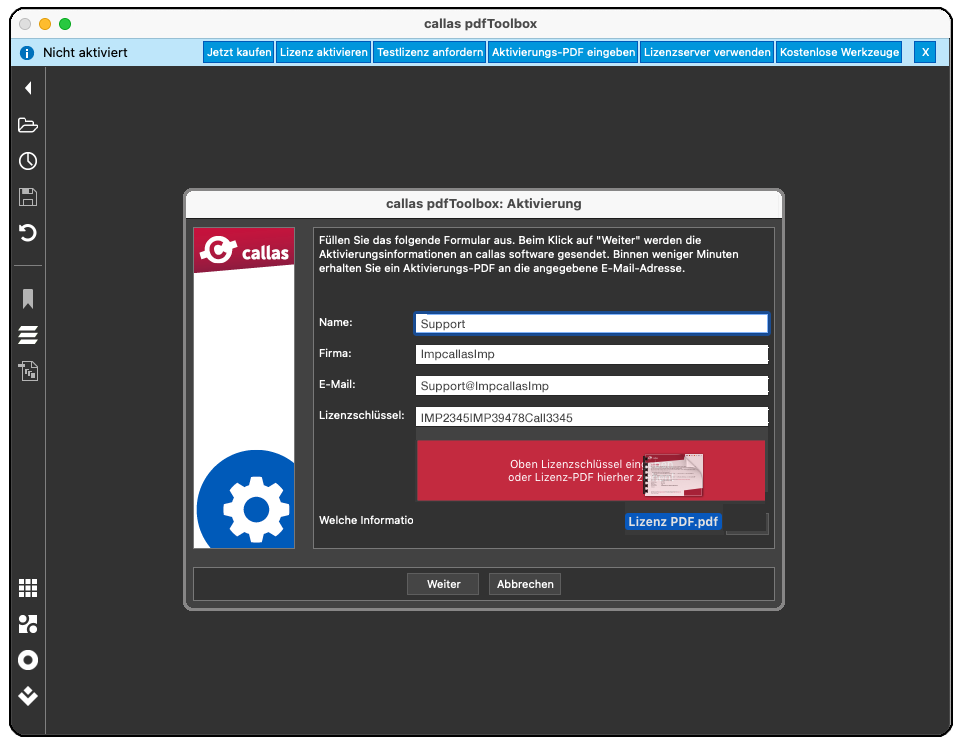Click the page-with-thumbnails sidebar icon
Screen dimensions: 958x744
(x=28, y=371)
